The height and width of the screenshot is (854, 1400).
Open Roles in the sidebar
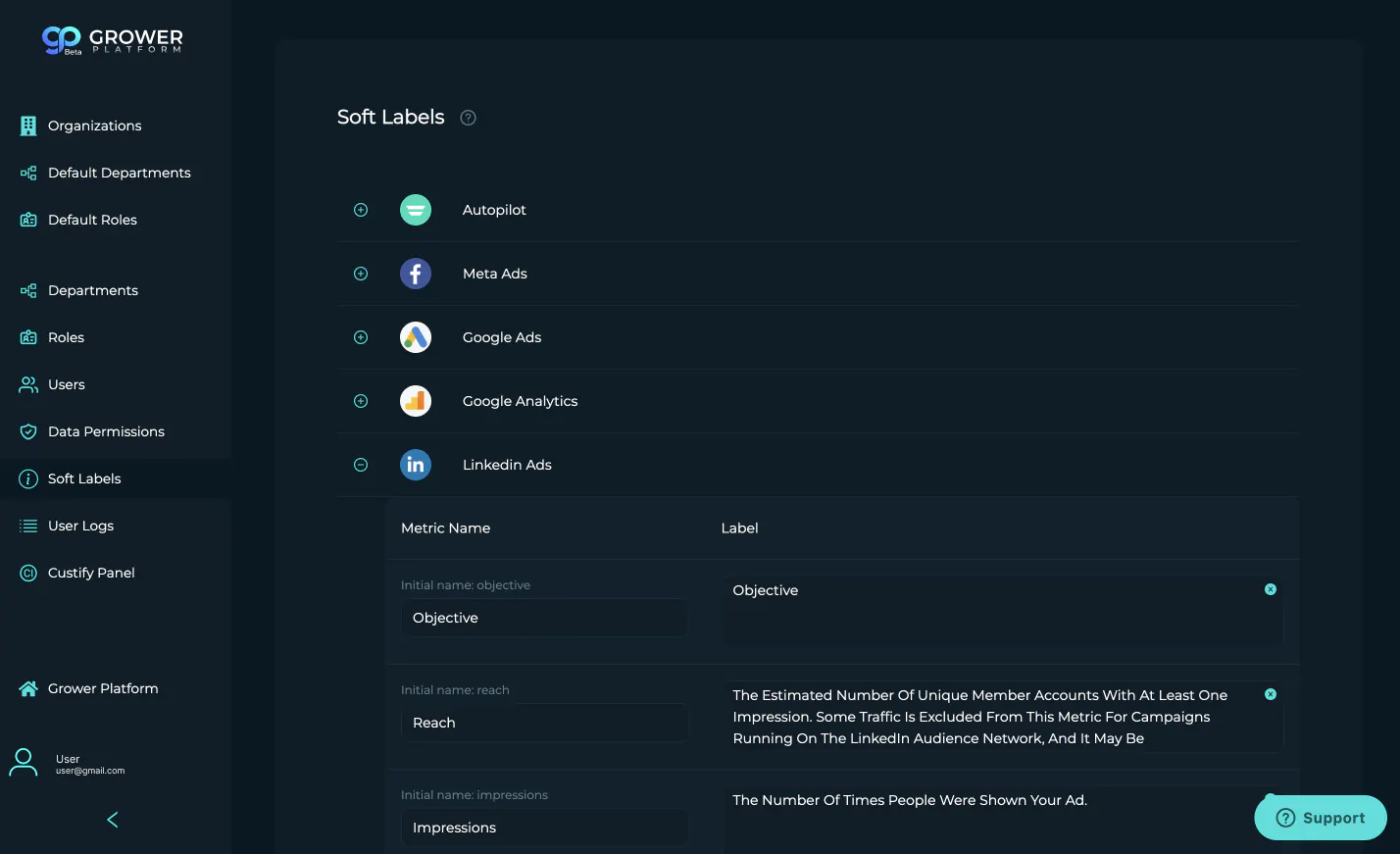point(116,337)
